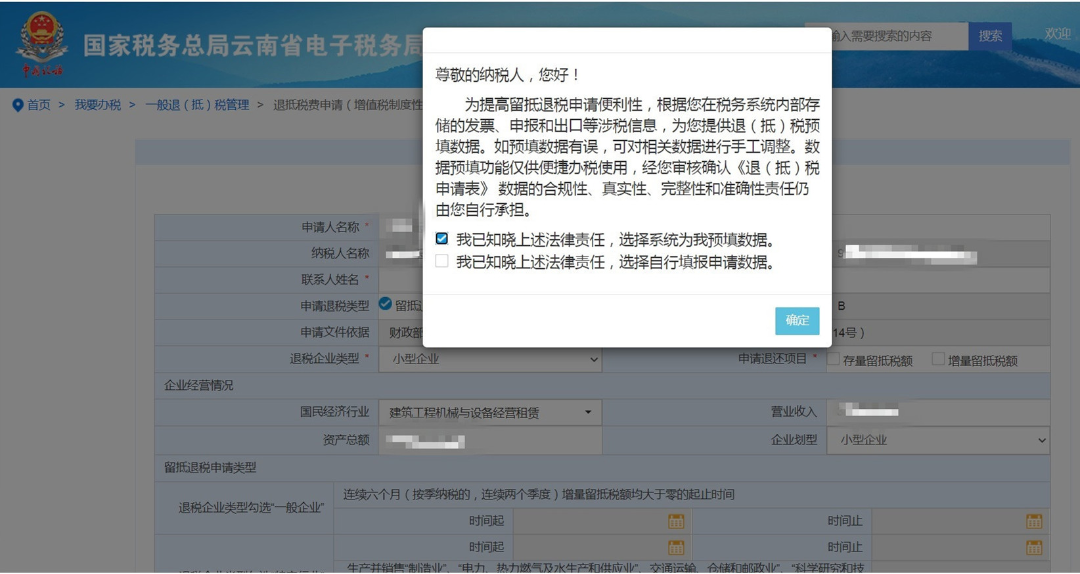Check 选择系统为我预填数据 option
This screenshot has height=574, width=1080.
point(442,238)
